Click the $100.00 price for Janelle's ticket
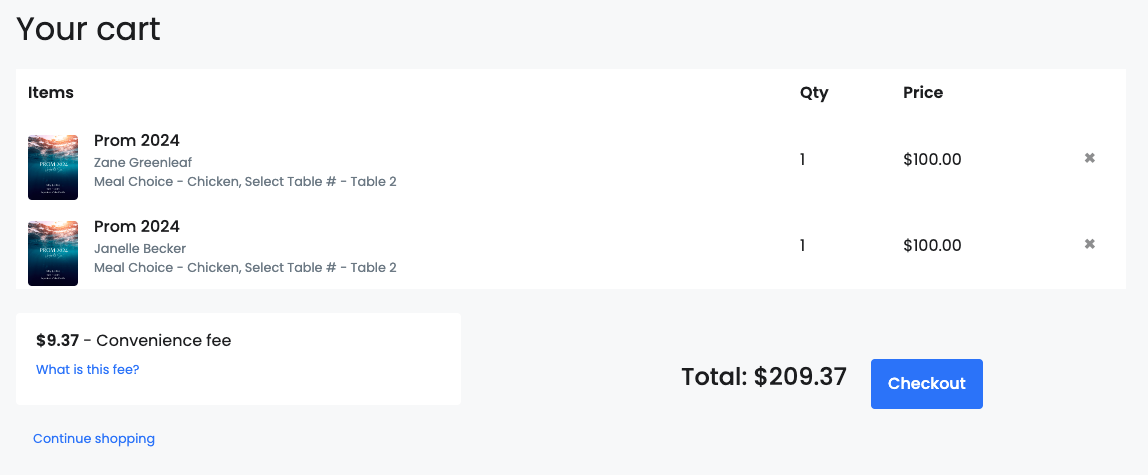Screen dimensions: 1148x475 pyautogui.click(x=932, y=245)
